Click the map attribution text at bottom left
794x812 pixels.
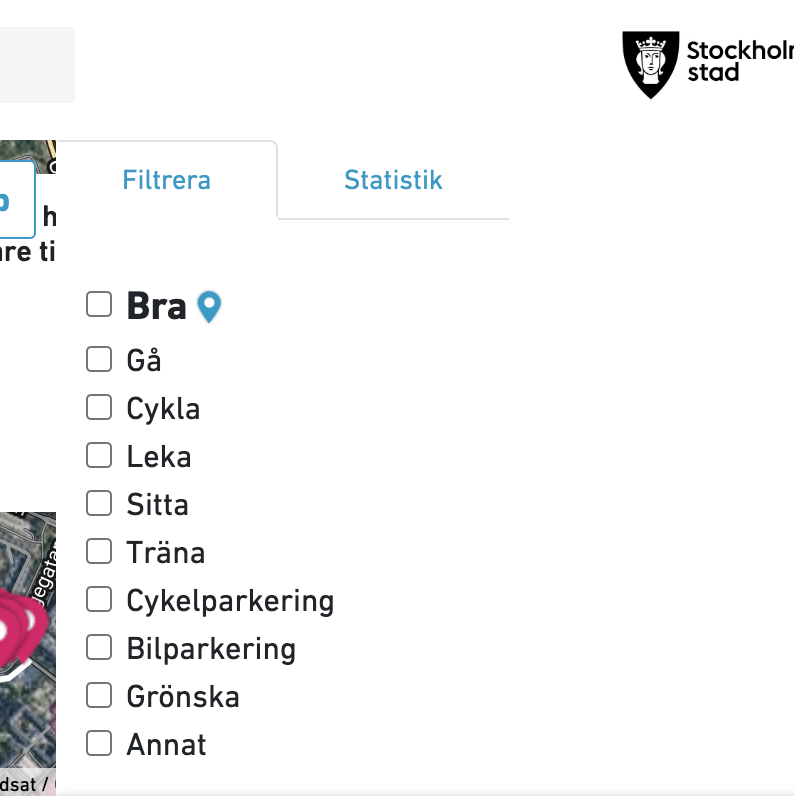pyautogui.click(x=25, y=784)
